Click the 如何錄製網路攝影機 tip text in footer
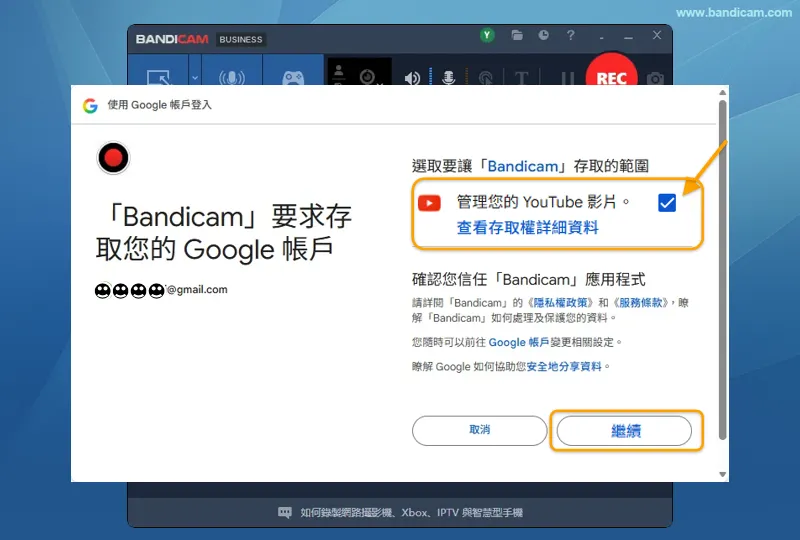This screenshot has width=800, height=540. pyautogui.click(x=411, y=512)
